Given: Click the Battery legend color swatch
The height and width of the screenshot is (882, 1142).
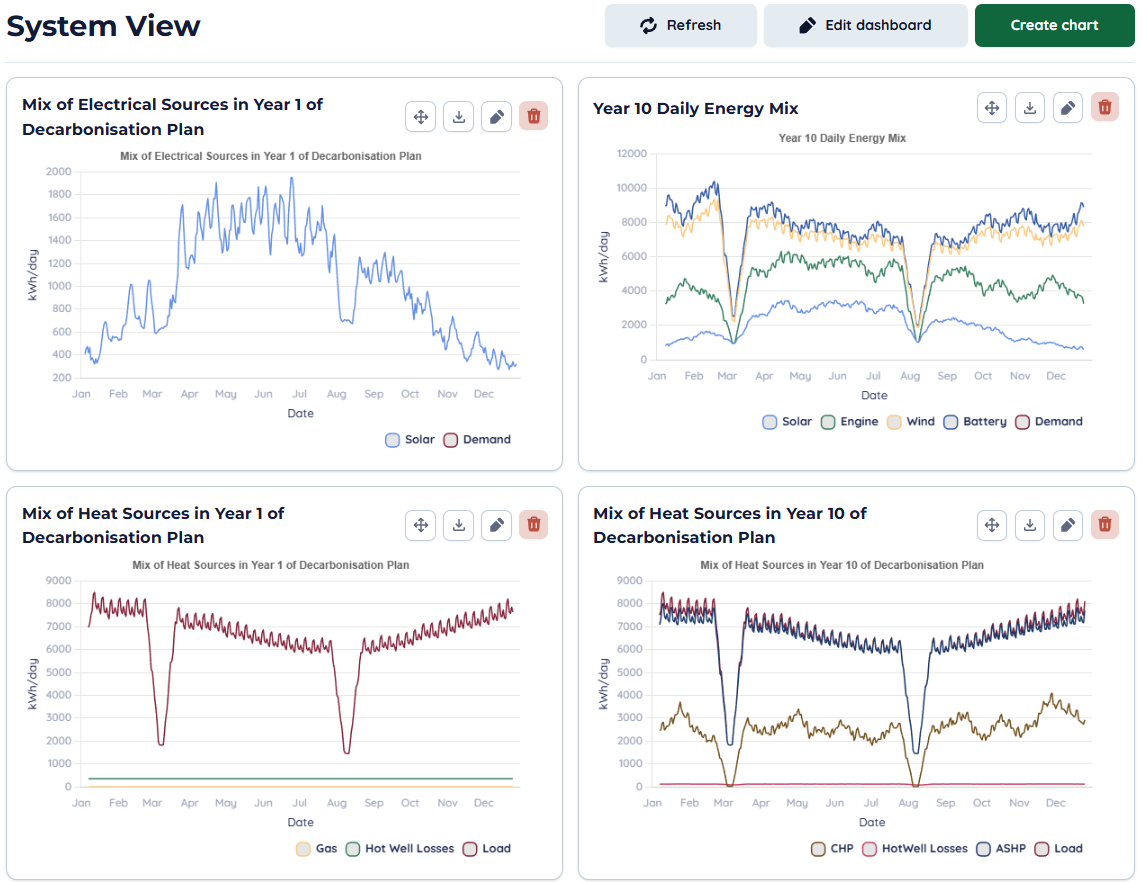Looking at the screenshot, I should pos(951,422).
